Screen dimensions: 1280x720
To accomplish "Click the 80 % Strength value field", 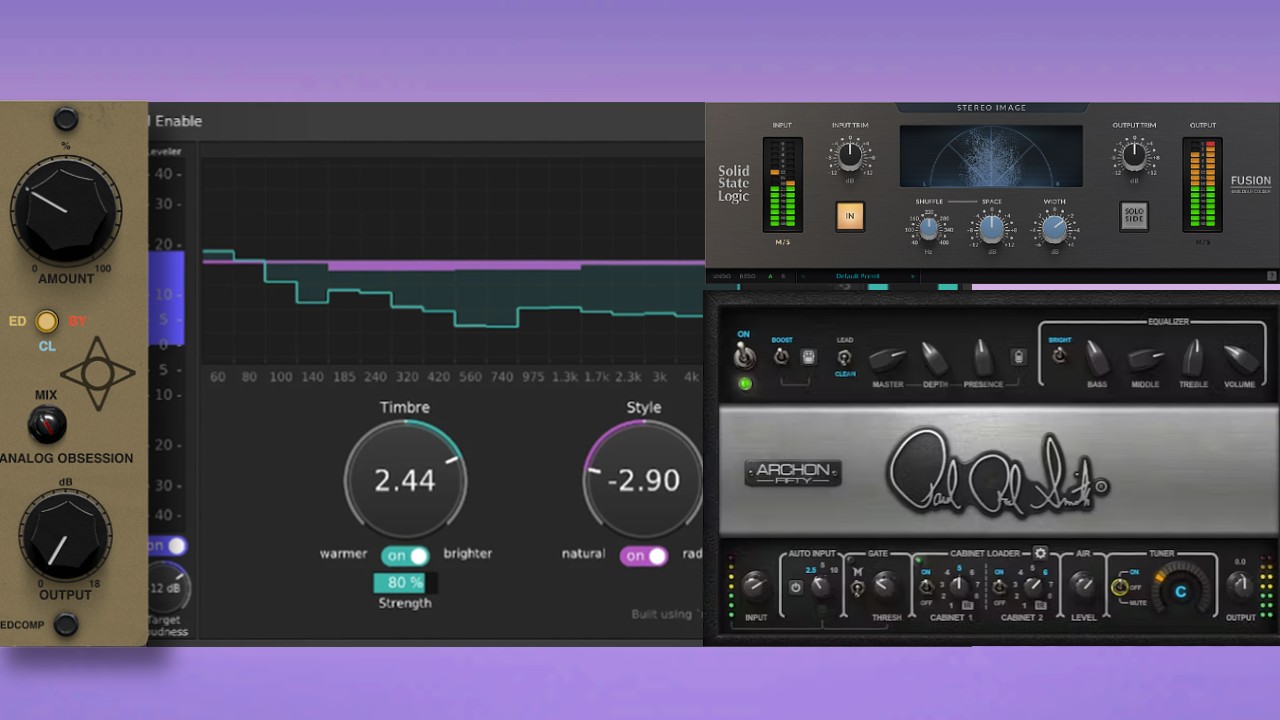I will [405, 582].
